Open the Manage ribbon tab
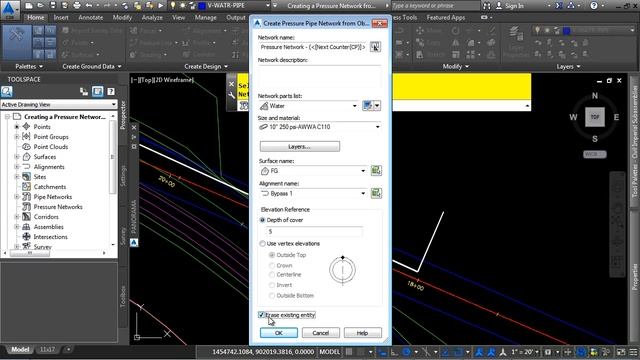This screenshot has height=360, width=640. click(205, 18)
